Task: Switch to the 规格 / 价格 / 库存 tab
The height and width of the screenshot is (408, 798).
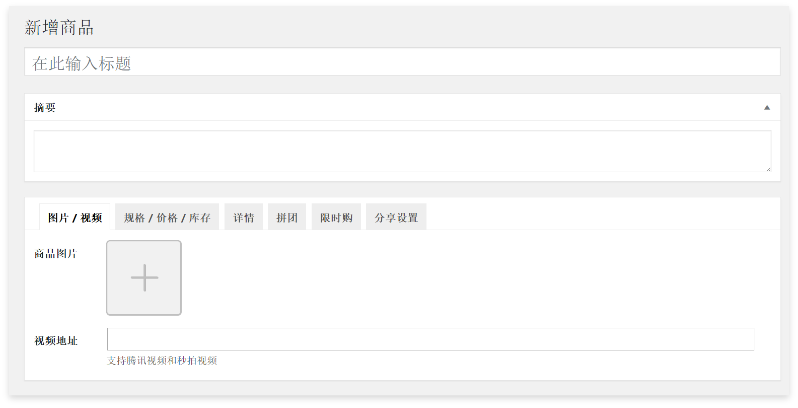Action: click(167, 217)
